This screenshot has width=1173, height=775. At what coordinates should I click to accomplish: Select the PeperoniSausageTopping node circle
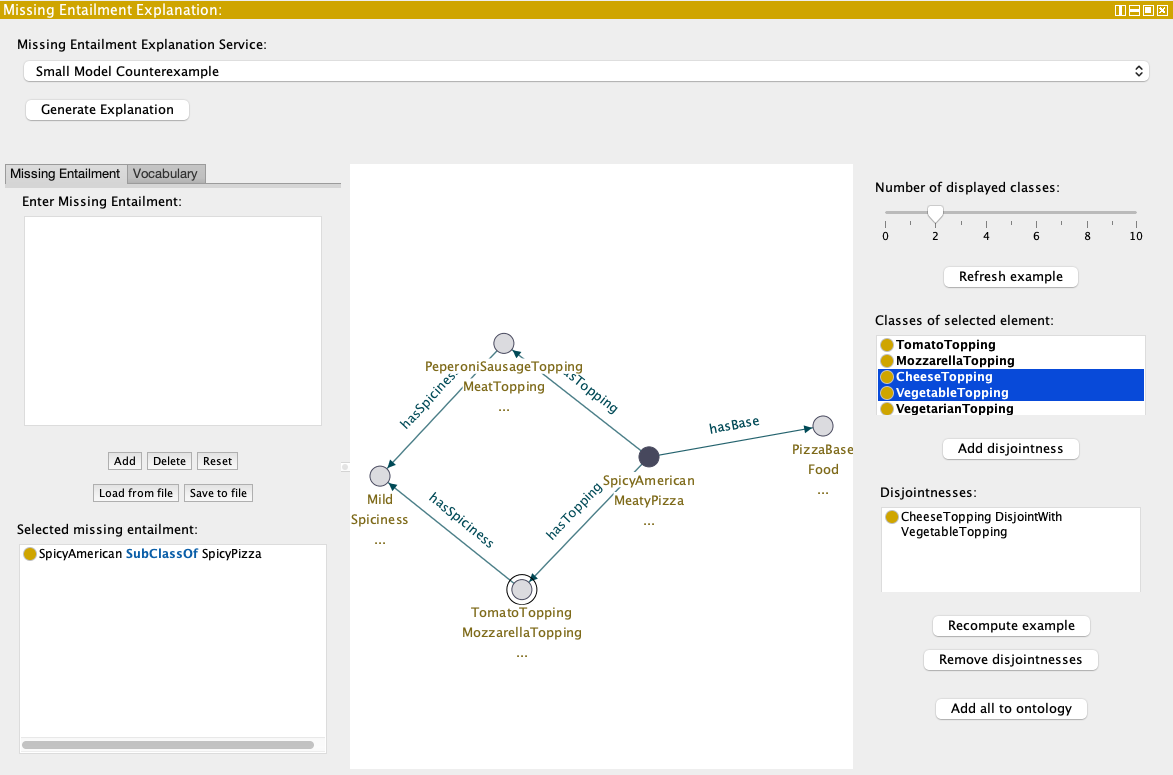tap(503, 343)
